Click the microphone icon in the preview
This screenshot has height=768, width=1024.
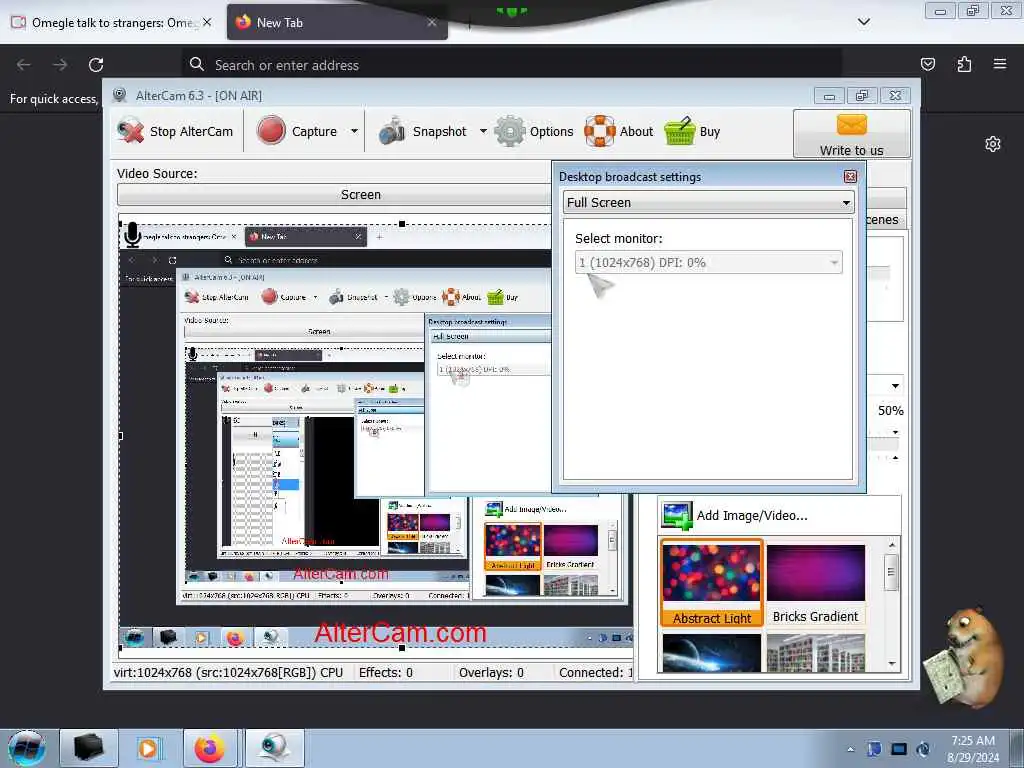pyautogui.click(x=133, y=235)
